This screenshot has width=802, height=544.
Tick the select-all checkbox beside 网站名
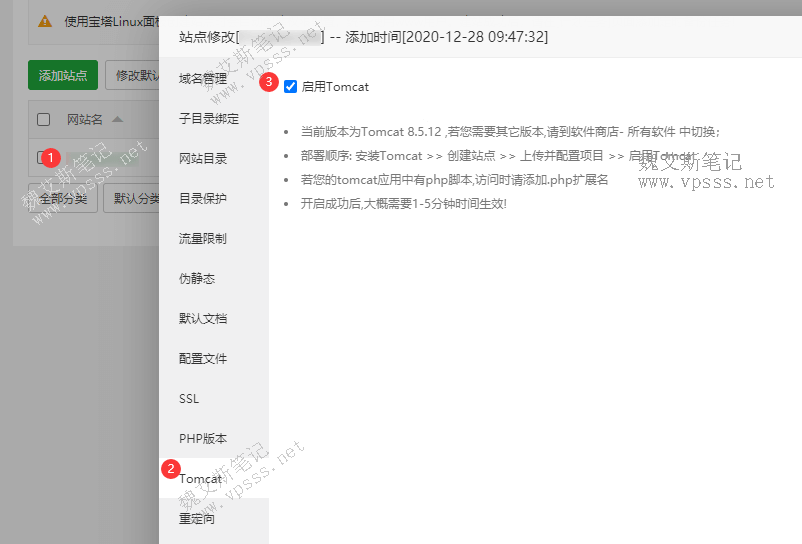click(43, 120)
